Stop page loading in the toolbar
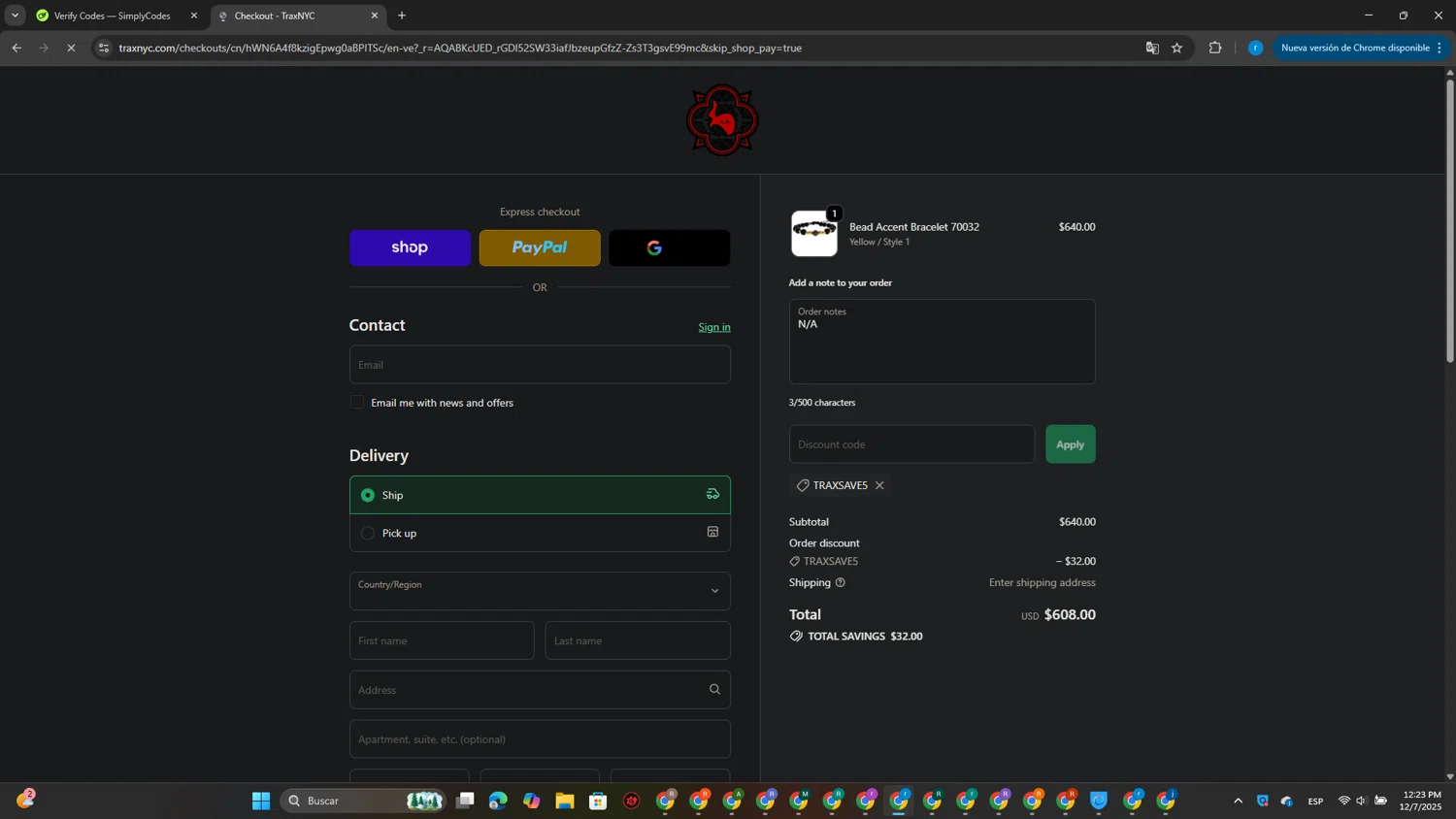 (x=71, y=48)
